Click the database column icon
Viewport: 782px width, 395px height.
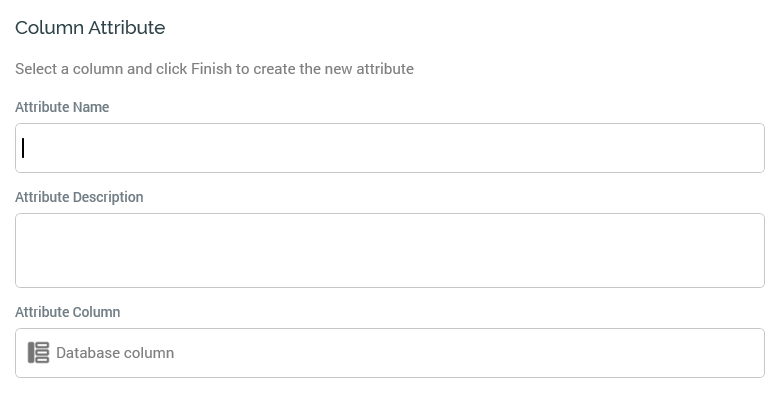[x=38, y=353]
